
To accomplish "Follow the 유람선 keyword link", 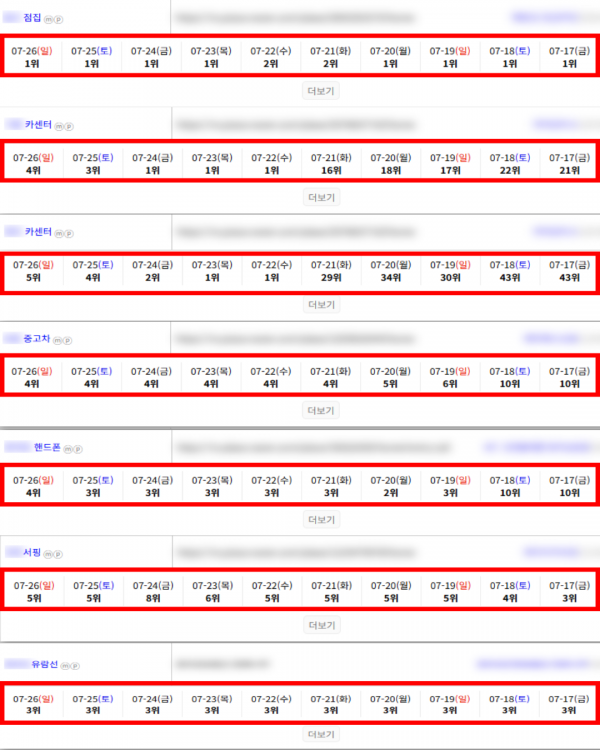I will point(31,664).
